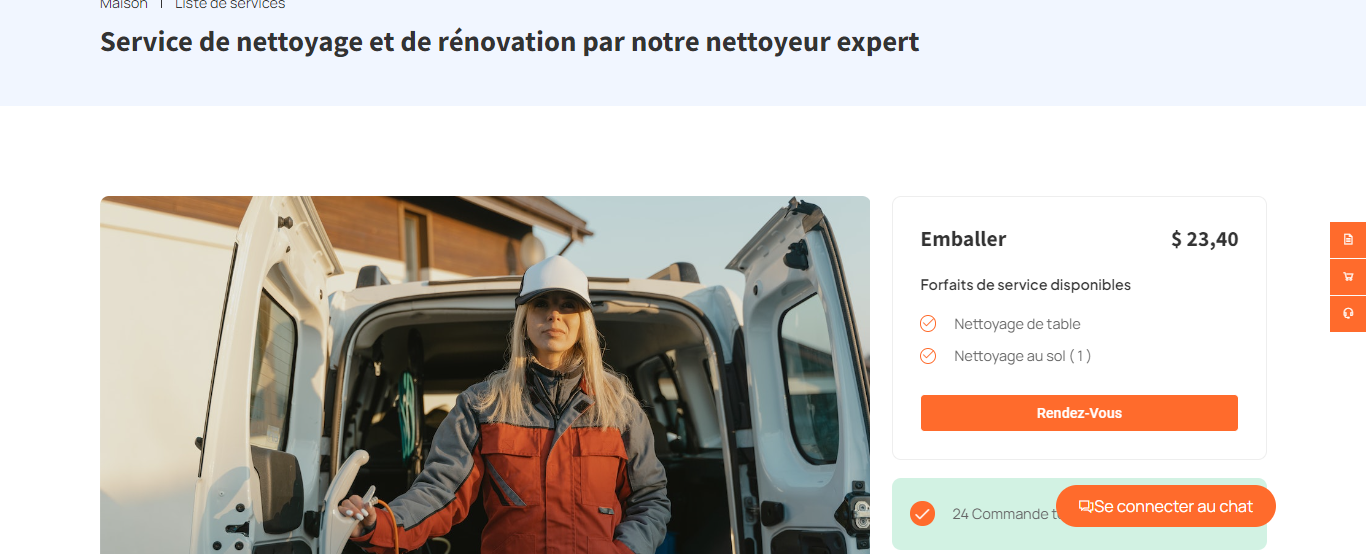1366x554 pixels.
Task: Click the breadcrumb separator bar
Action: click(161, 4)
